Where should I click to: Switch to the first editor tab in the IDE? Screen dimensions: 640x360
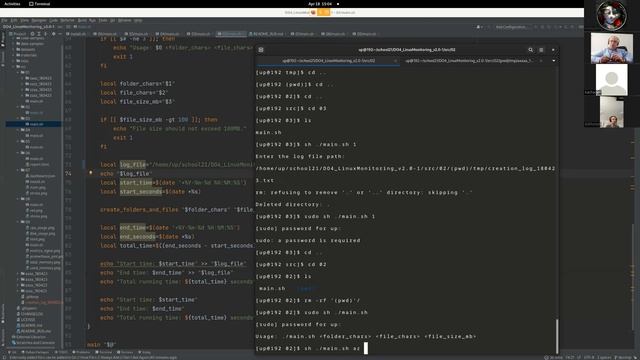click(76, 34)
